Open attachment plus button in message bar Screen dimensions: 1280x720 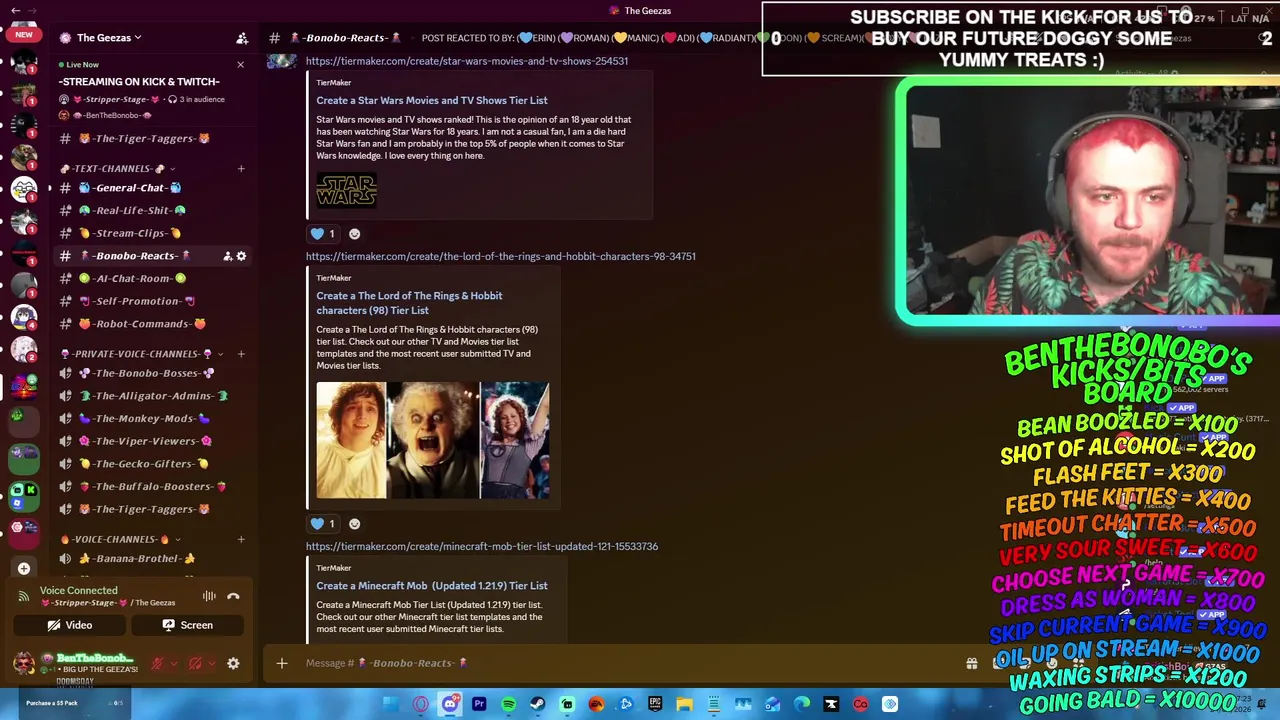point(282,663)
